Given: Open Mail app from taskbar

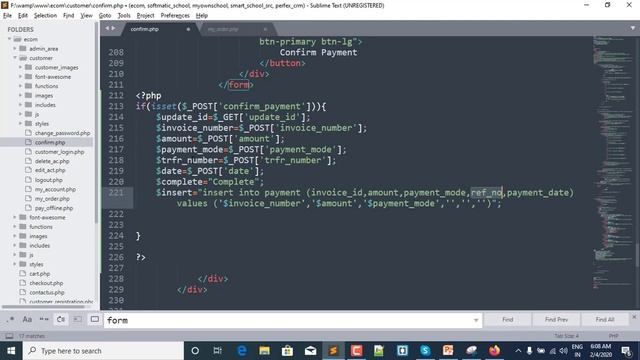Looking at the screenshot, I should click(310, 351).
